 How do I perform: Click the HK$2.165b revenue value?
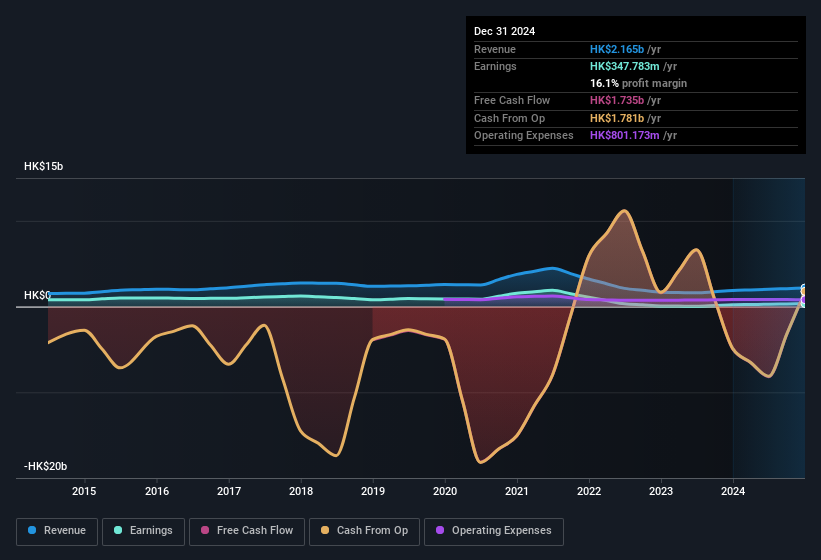point(617,49)
